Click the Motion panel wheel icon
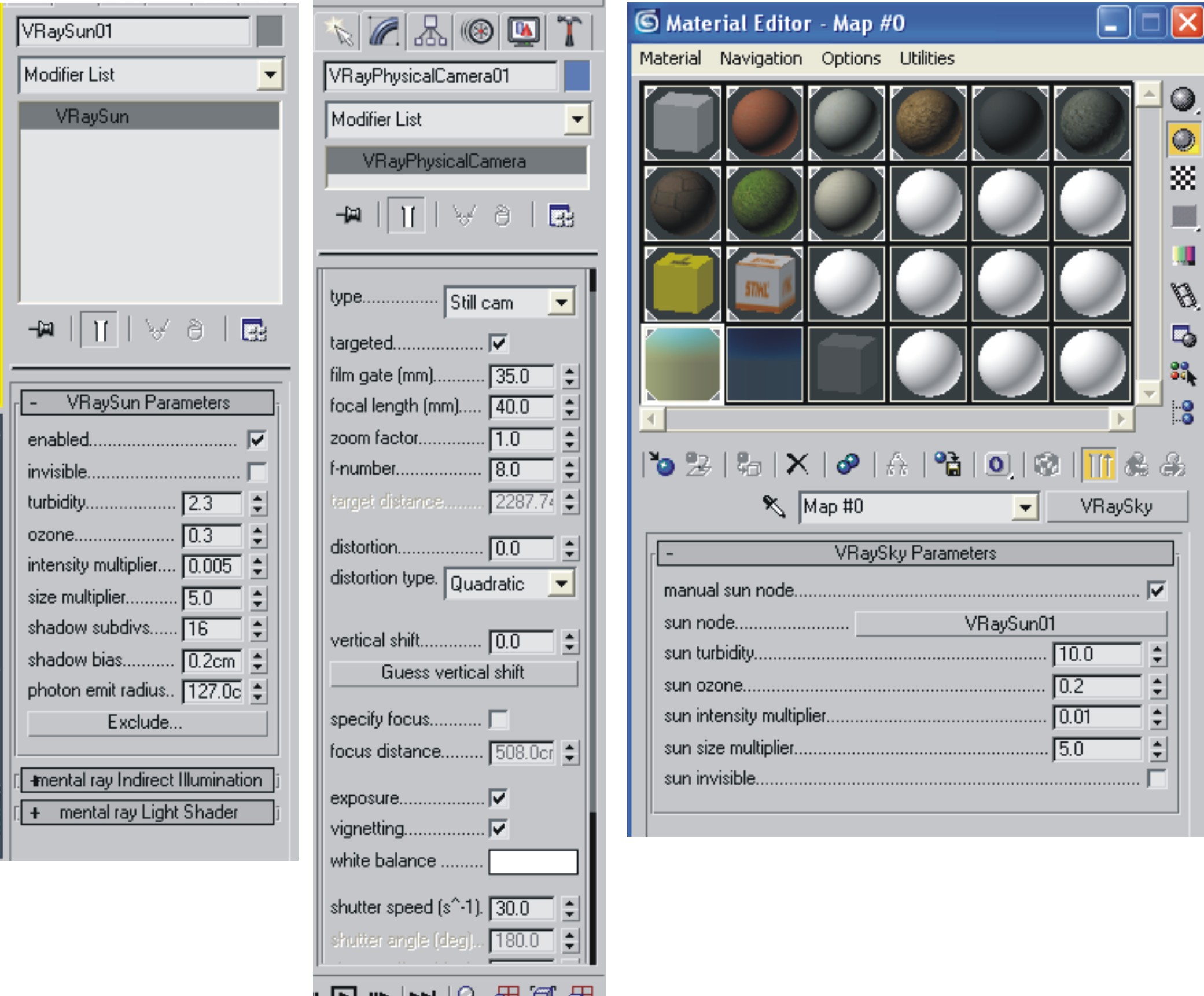Image resolution: width=1204 pixels, height=996 pixels. 477,31
